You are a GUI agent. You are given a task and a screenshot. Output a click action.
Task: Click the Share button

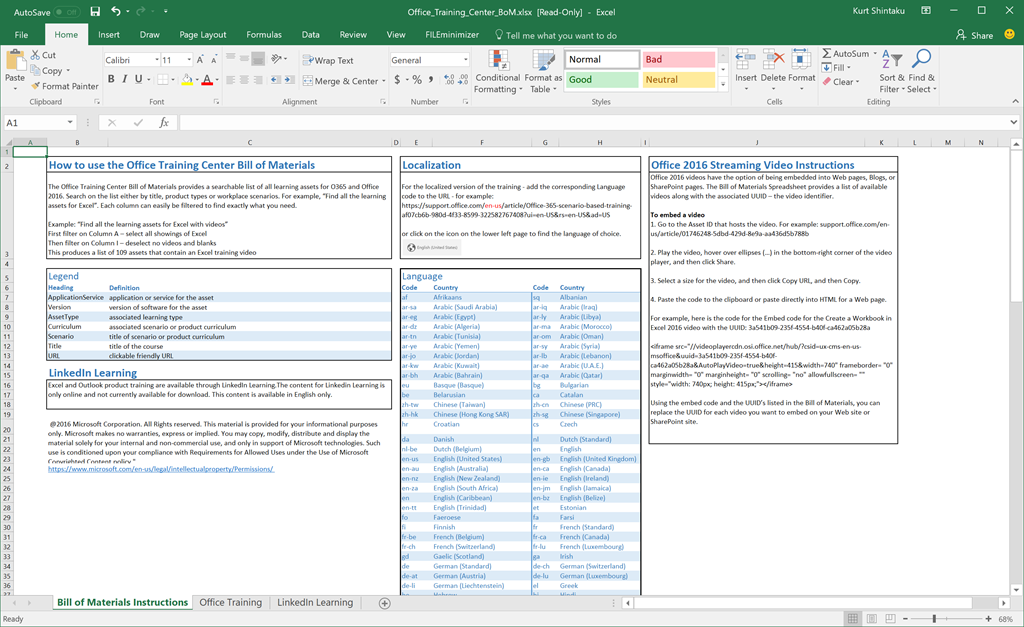point(974,35)
